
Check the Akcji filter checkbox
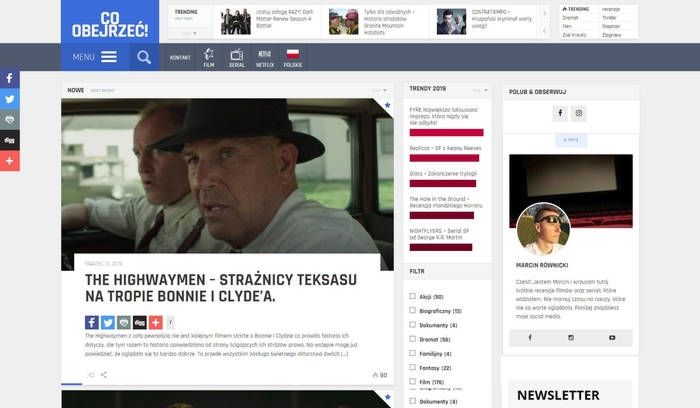click(x=413, y=297)
